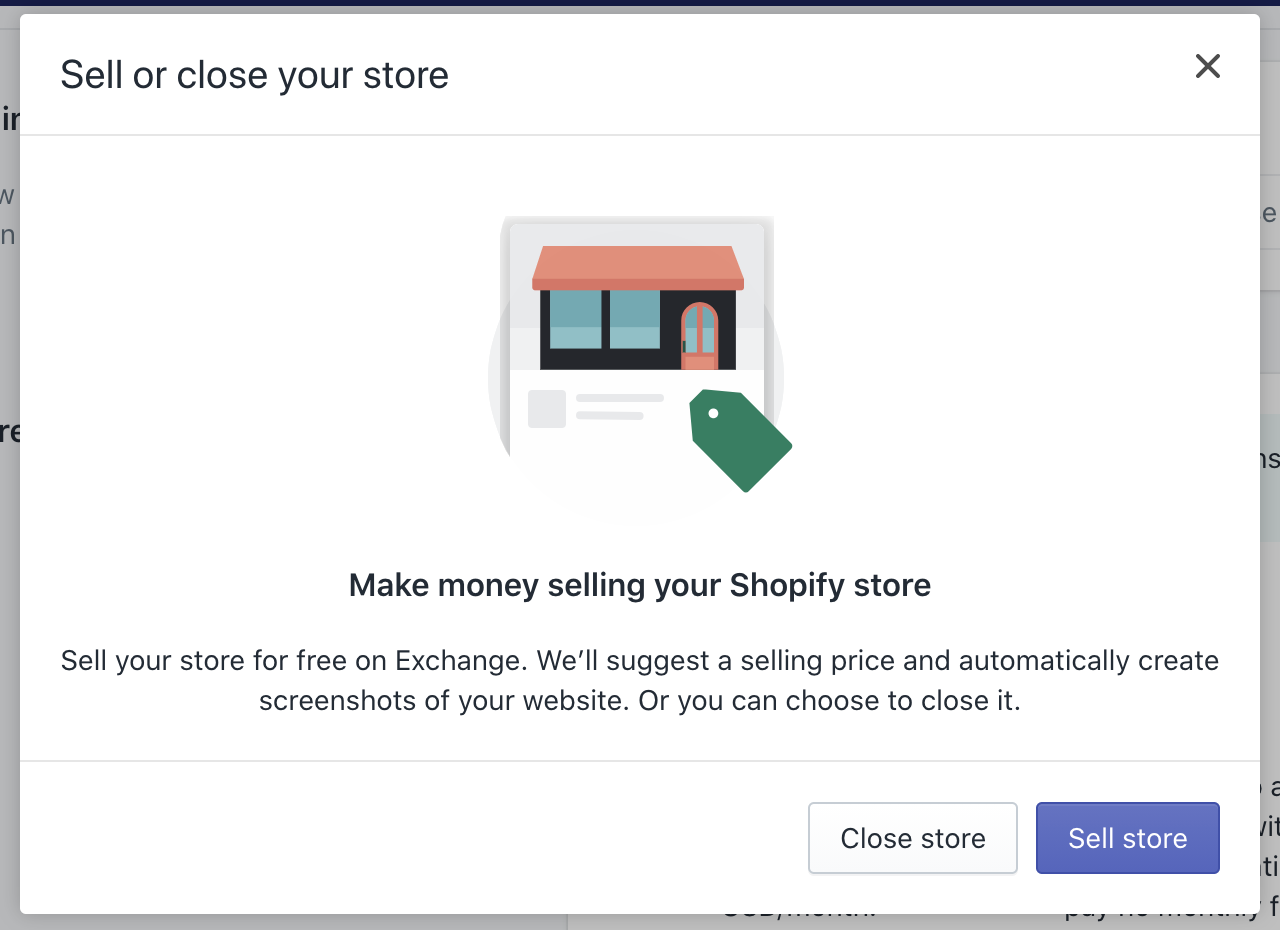Click the salmon awning of the storefront illustration
The height and width of the screenshot is (930, 1280).
pyautogui.click(x=638, y=267)
